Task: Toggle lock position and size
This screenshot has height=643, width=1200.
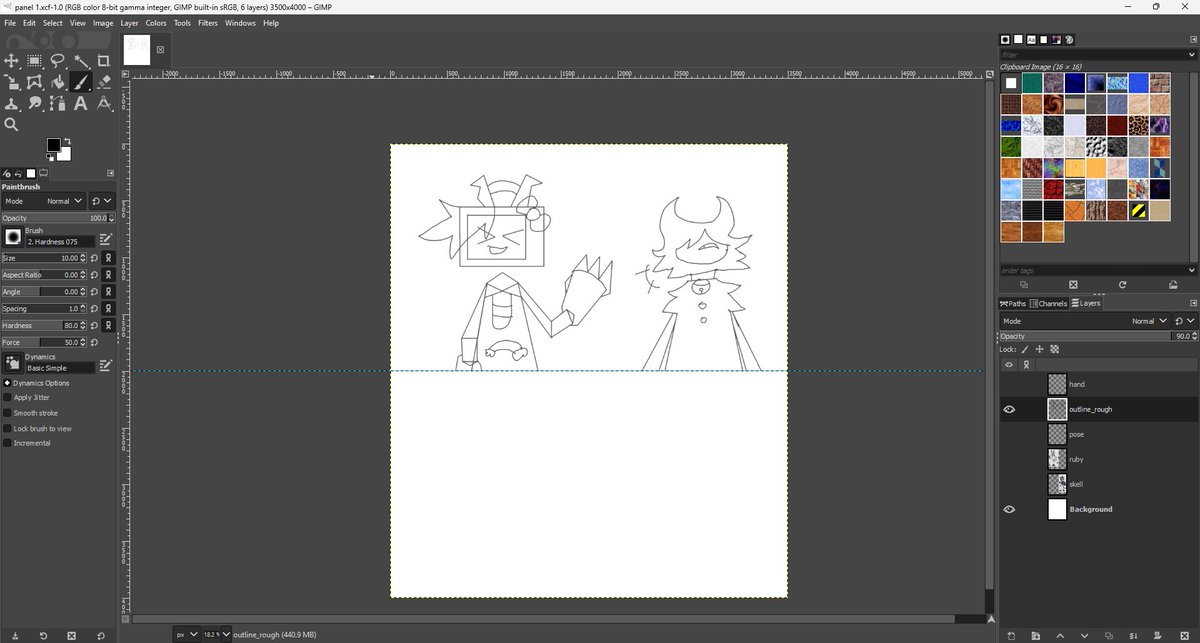Action: pos(1039,349)
